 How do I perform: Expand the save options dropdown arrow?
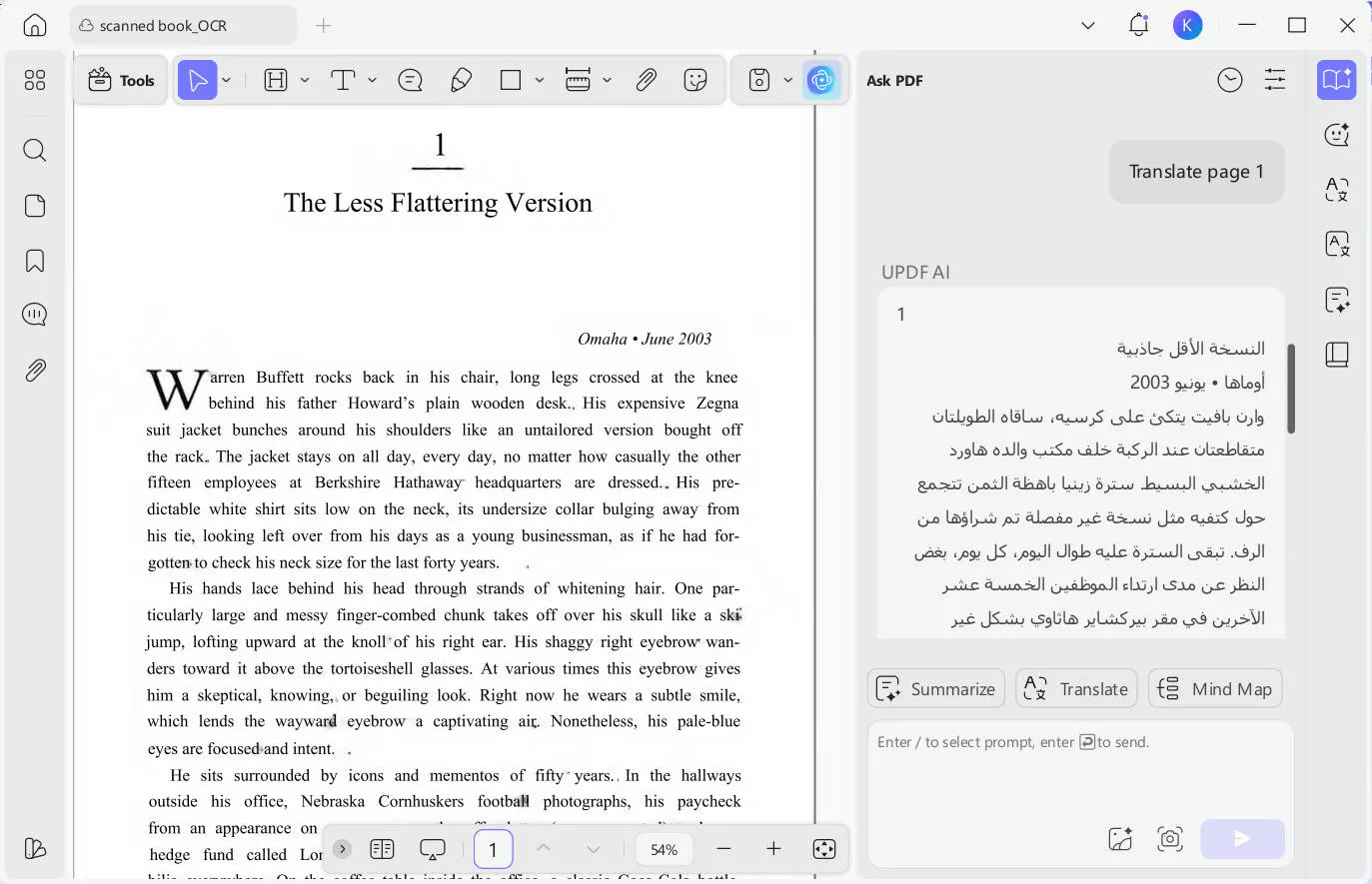tap(788, 80)
